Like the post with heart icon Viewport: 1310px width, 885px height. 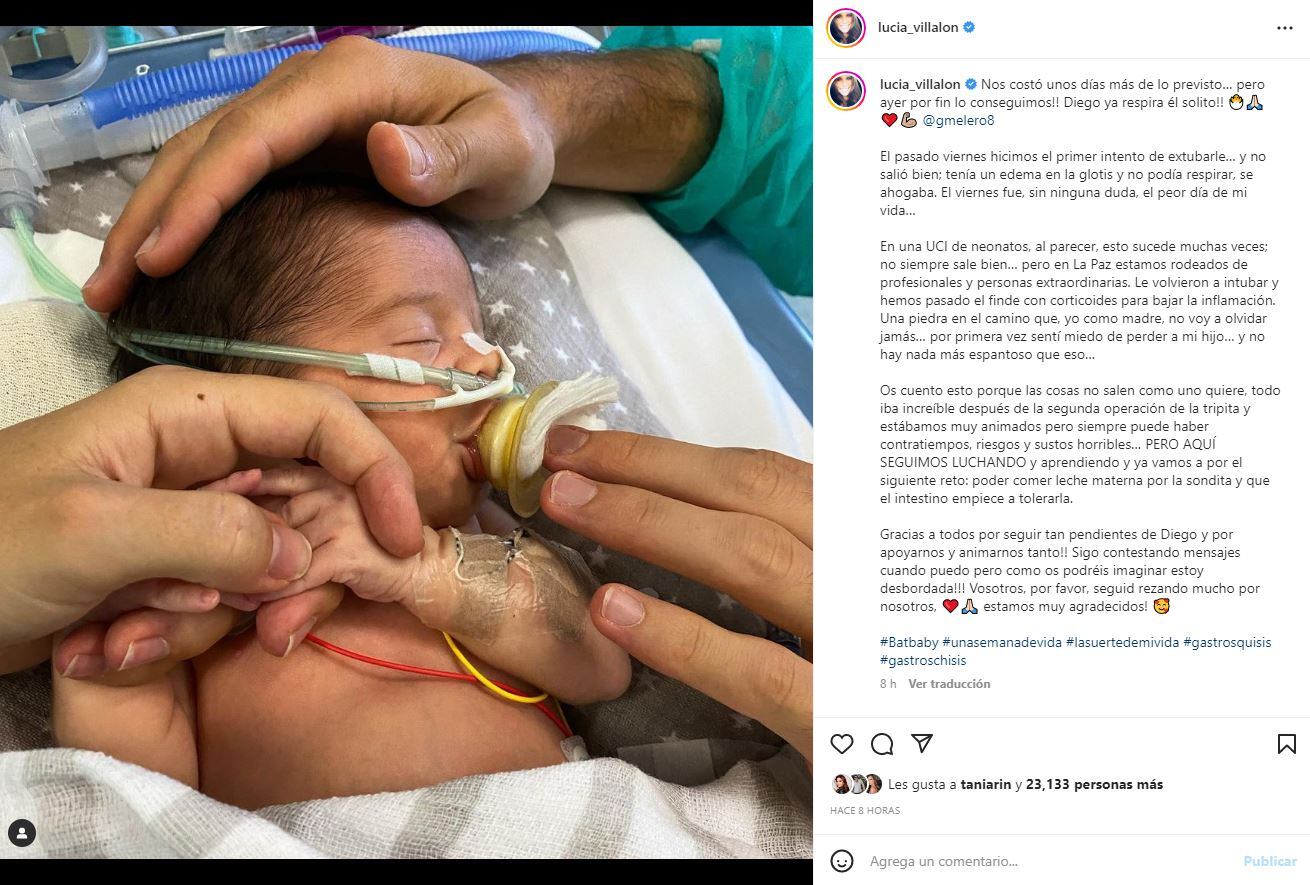(842, 744)
